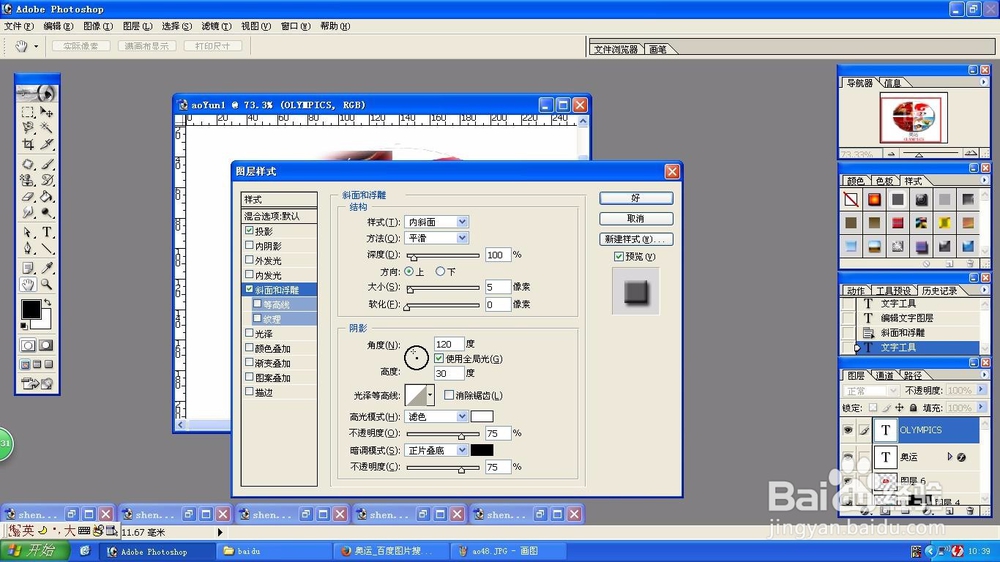Select the Brush tool
Screen dimensions: 1000x562
(x=47, y=164)
